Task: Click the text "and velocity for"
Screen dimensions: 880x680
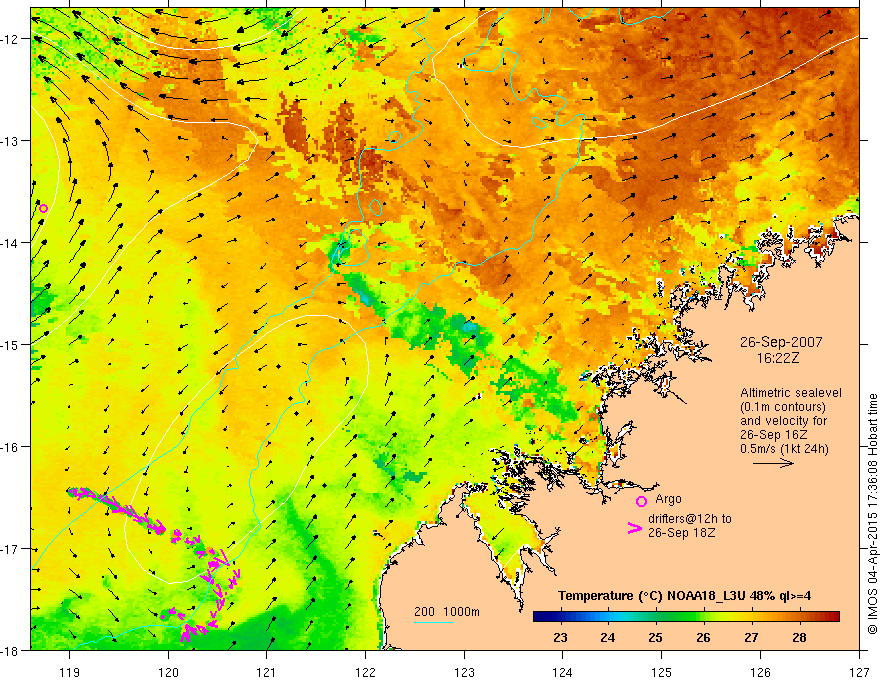Action: tap(783, 421)
